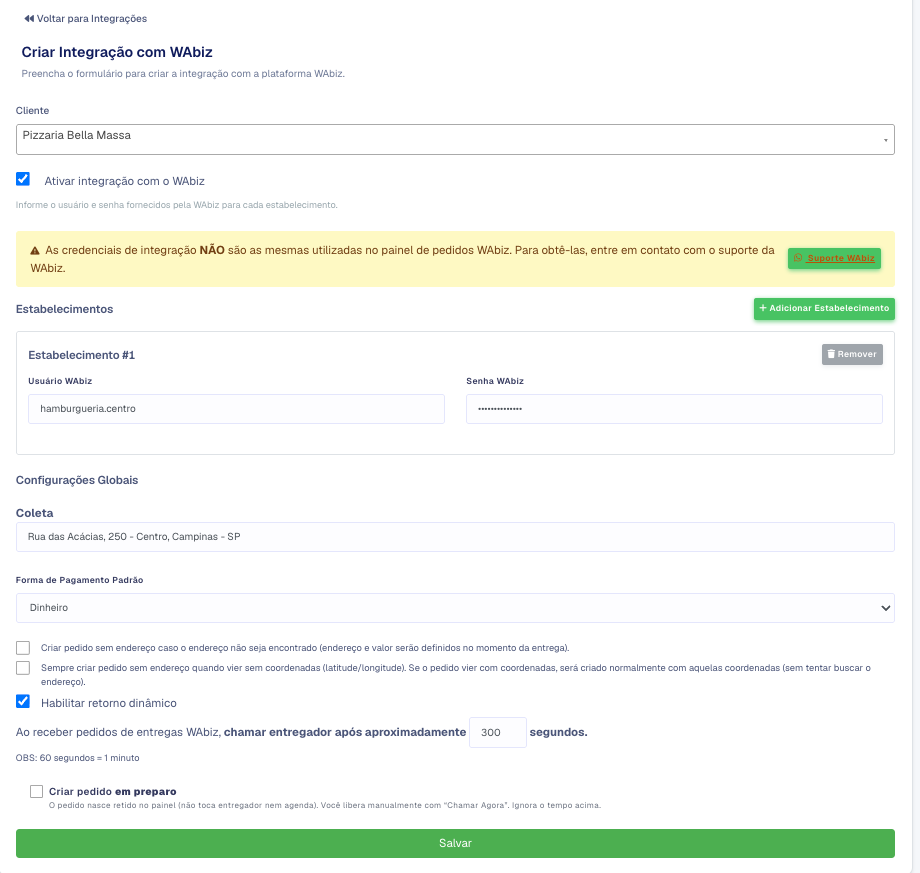Click the subtitle Preencha o formulário text
The height and width of the screenshot is (873, 920).
(x=183, y=74)
